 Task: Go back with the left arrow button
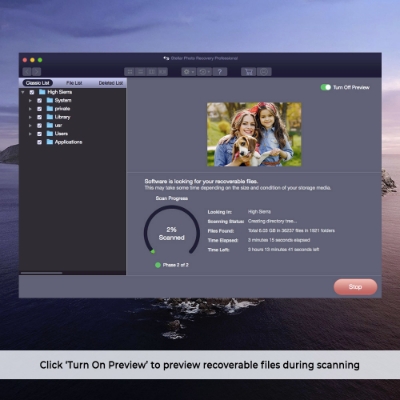point(27,72)
